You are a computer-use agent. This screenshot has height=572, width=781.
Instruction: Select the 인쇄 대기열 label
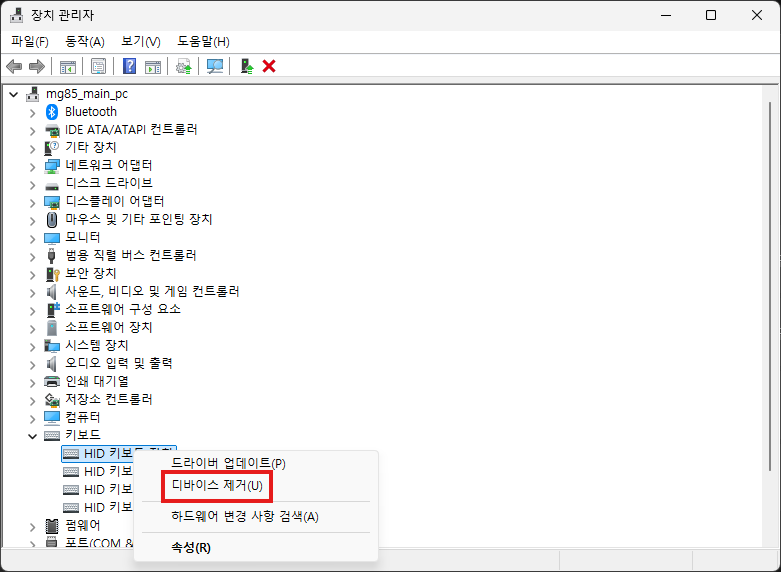(x=97, y=381)
